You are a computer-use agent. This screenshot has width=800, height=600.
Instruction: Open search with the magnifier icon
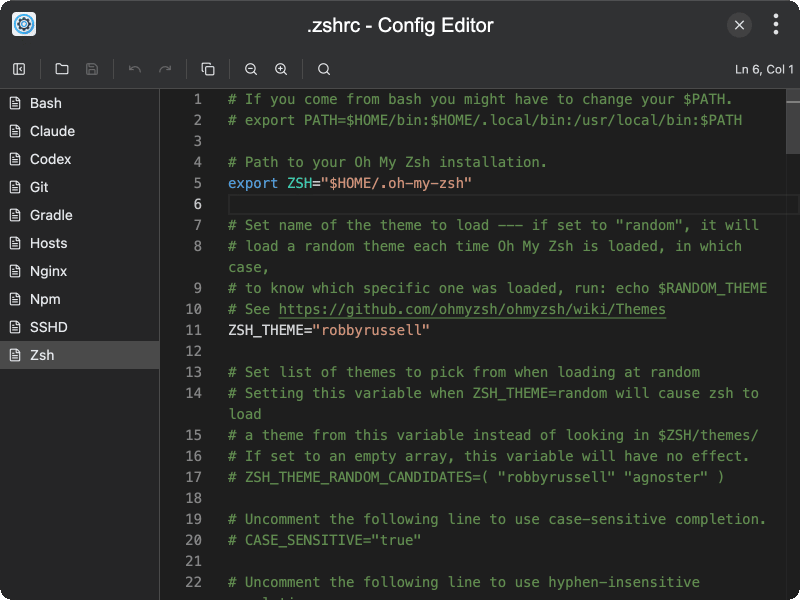(324, 69)
